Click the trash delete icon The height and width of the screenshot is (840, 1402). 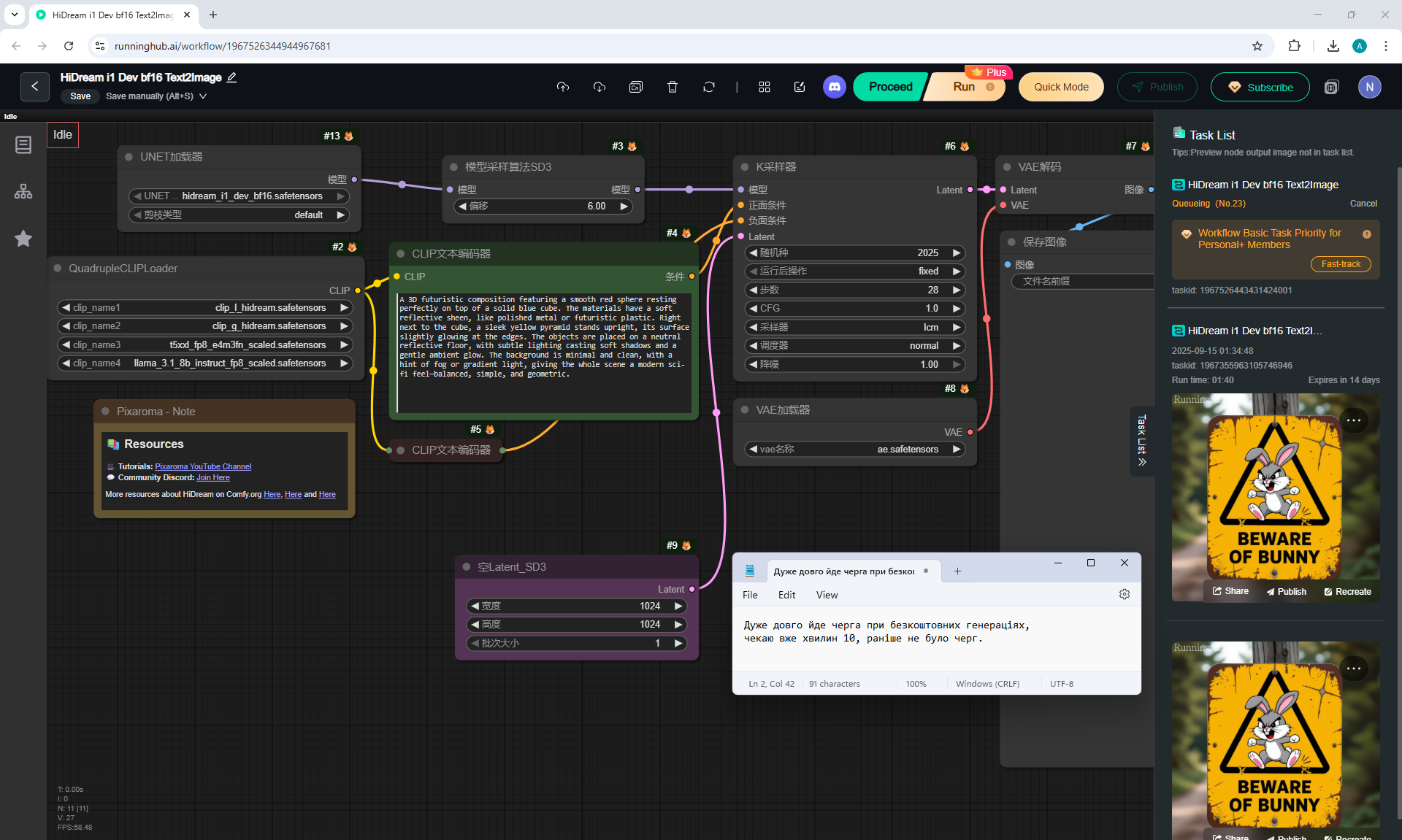point(673,87)
